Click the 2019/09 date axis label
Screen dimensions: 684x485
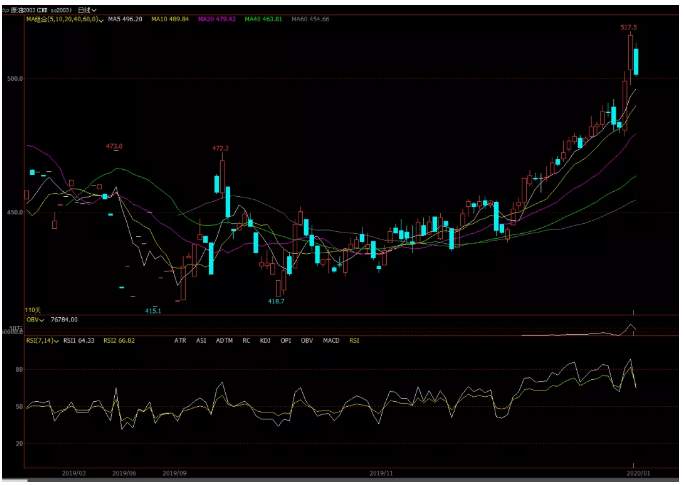(x=174, y=473)
